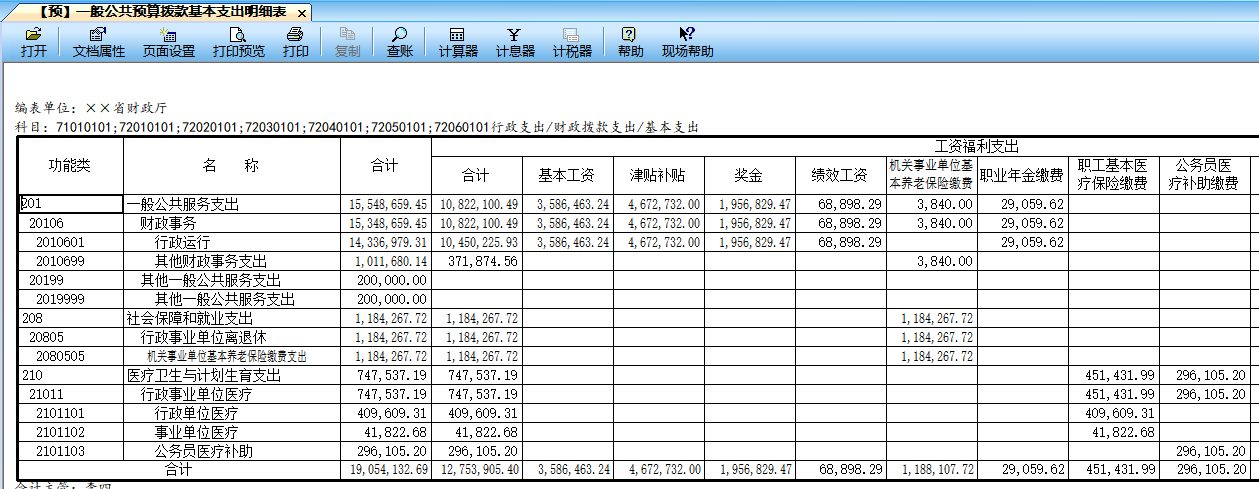Click the 绩效工资 column header
Viewport: 1259px width, 489px height.
click(x=840, y=175)
